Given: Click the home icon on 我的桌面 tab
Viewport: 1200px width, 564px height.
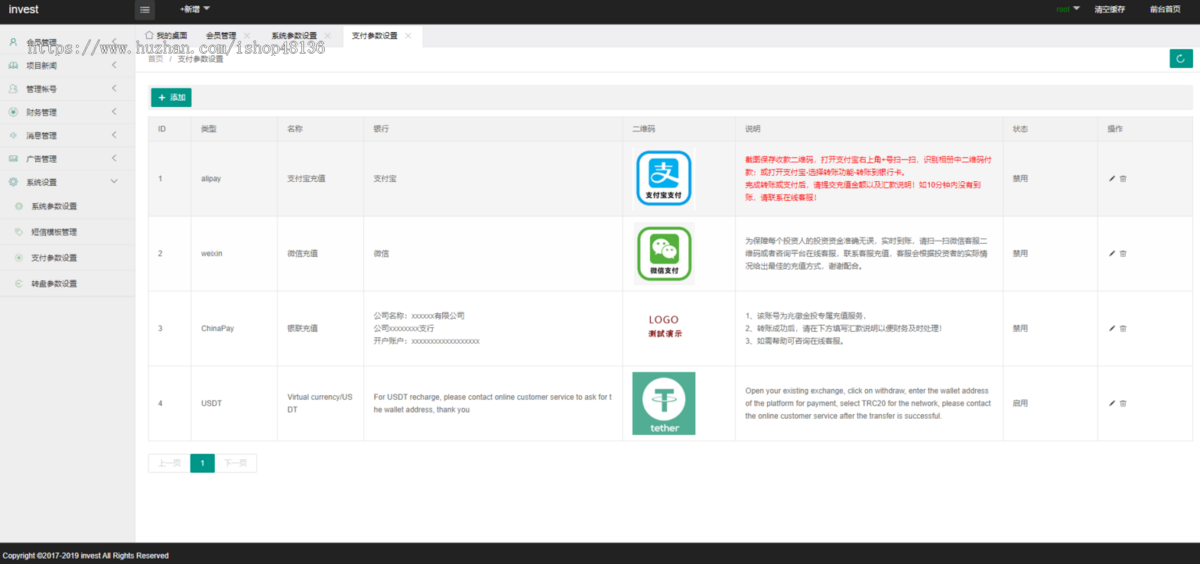Looking at the screenshot, I should (150, 35).
